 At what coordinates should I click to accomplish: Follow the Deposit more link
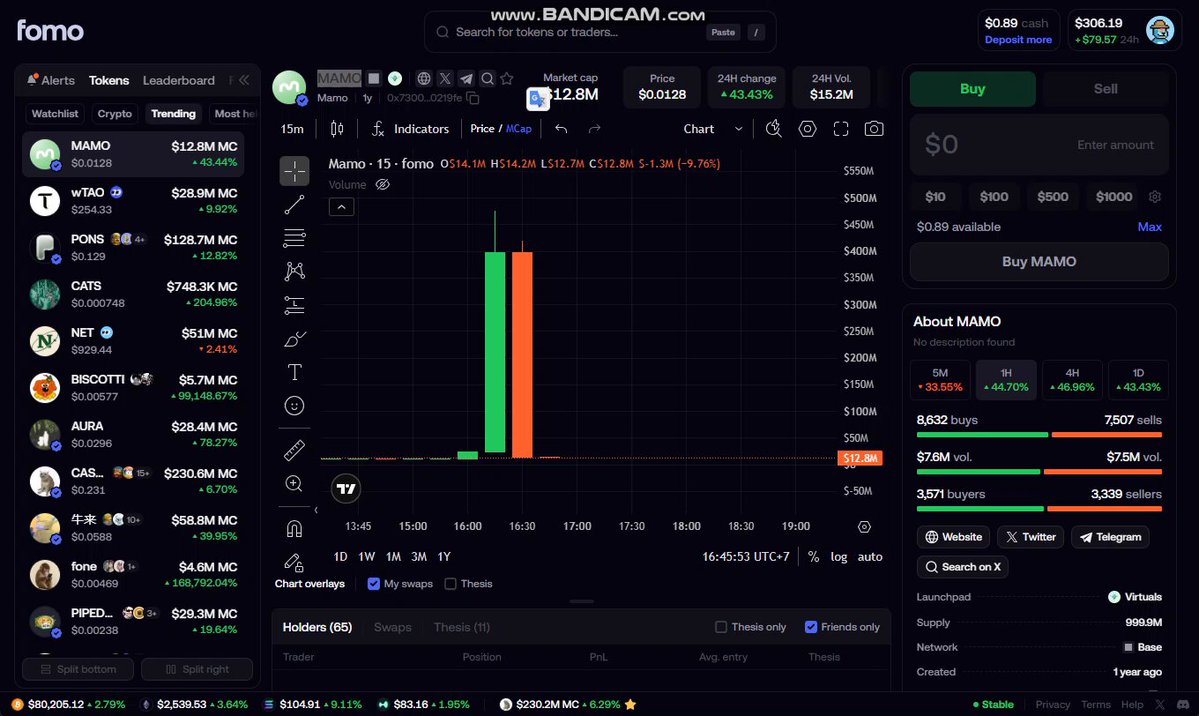pos(1018,40)
